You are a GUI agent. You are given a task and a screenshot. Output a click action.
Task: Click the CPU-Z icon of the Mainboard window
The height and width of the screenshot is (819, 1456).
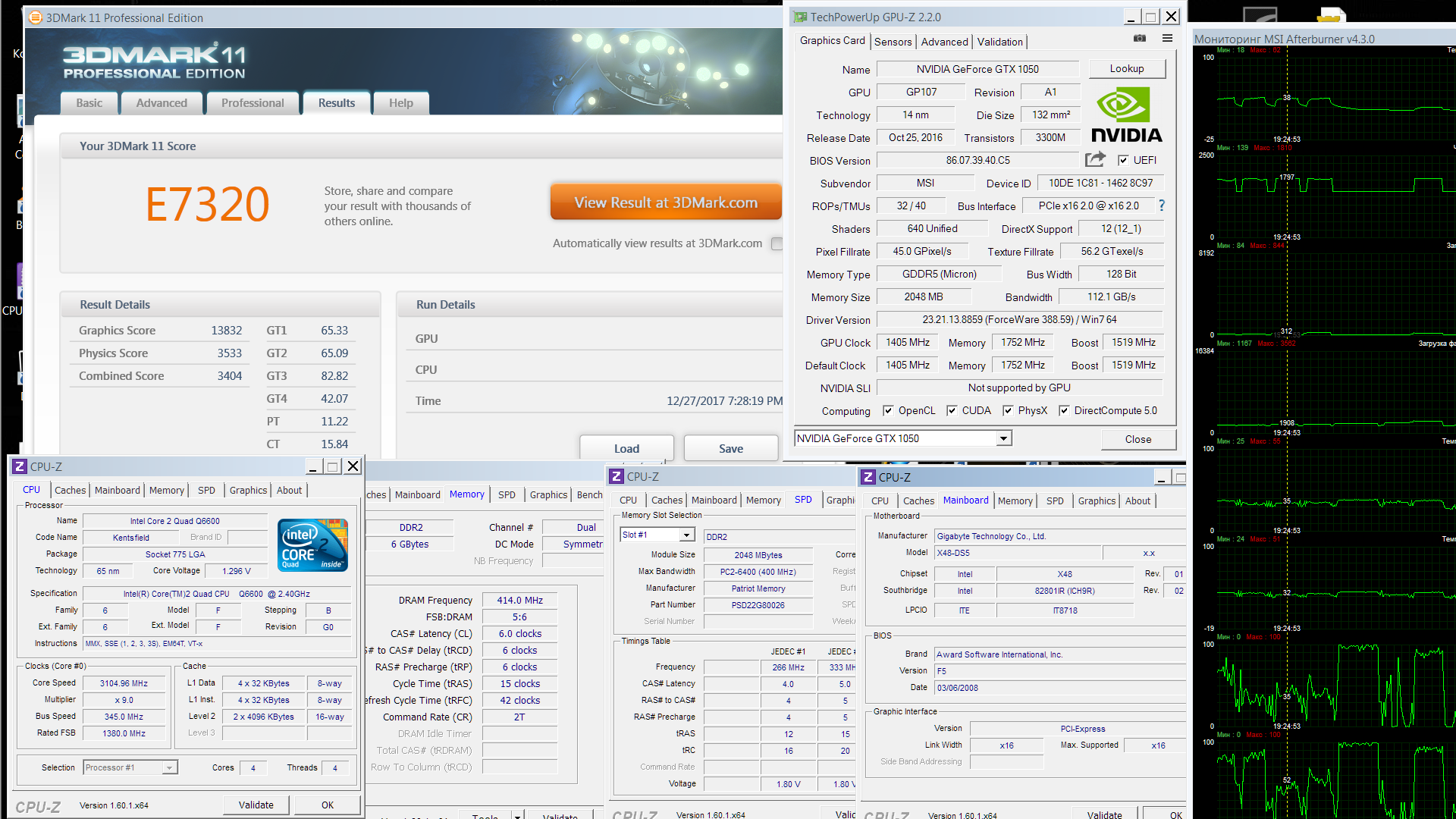click(868, 477)
